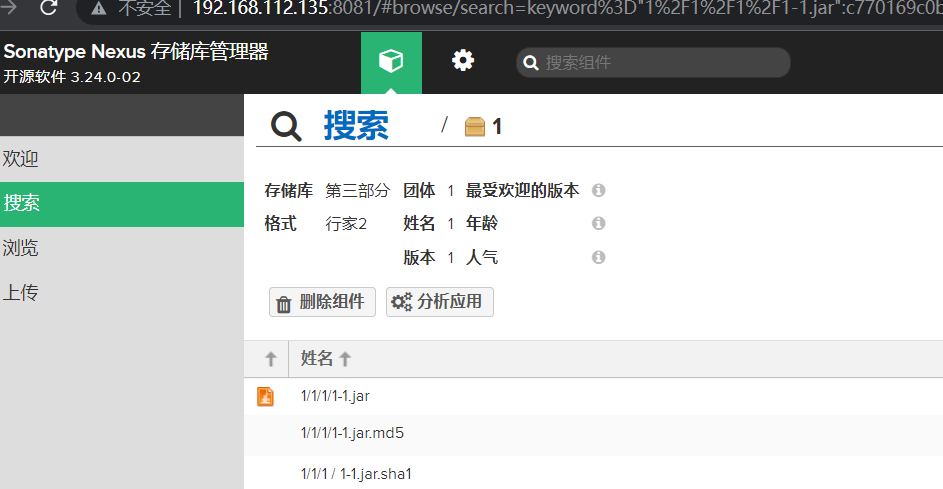
Task: Click the component box icon in breadcrumb
Action: pyautogui.click(x=475, y=127)
